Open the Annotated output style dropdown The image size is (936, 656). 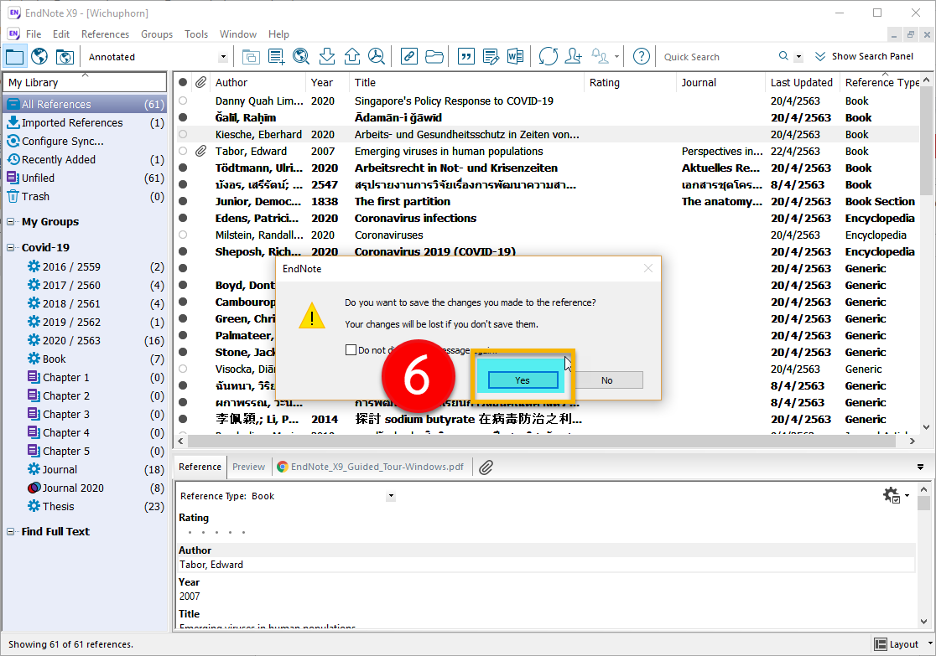[223, 57]
